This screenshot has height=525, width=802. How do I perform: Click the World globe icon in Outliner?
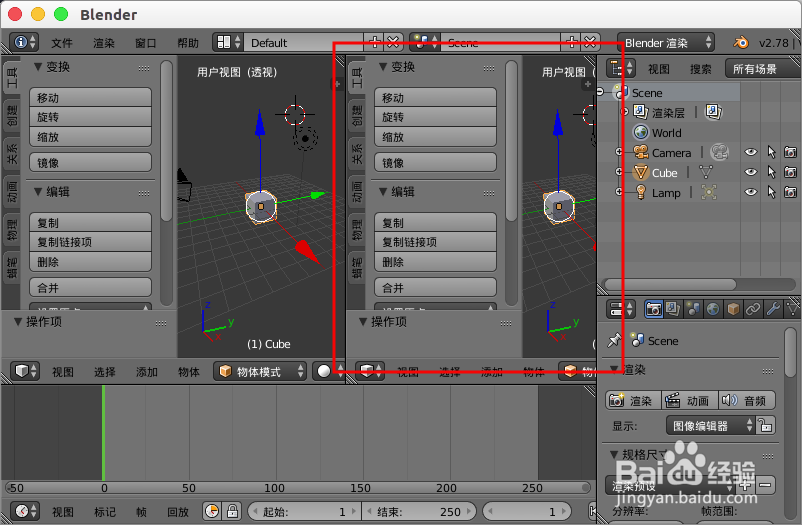coord(640,132)
